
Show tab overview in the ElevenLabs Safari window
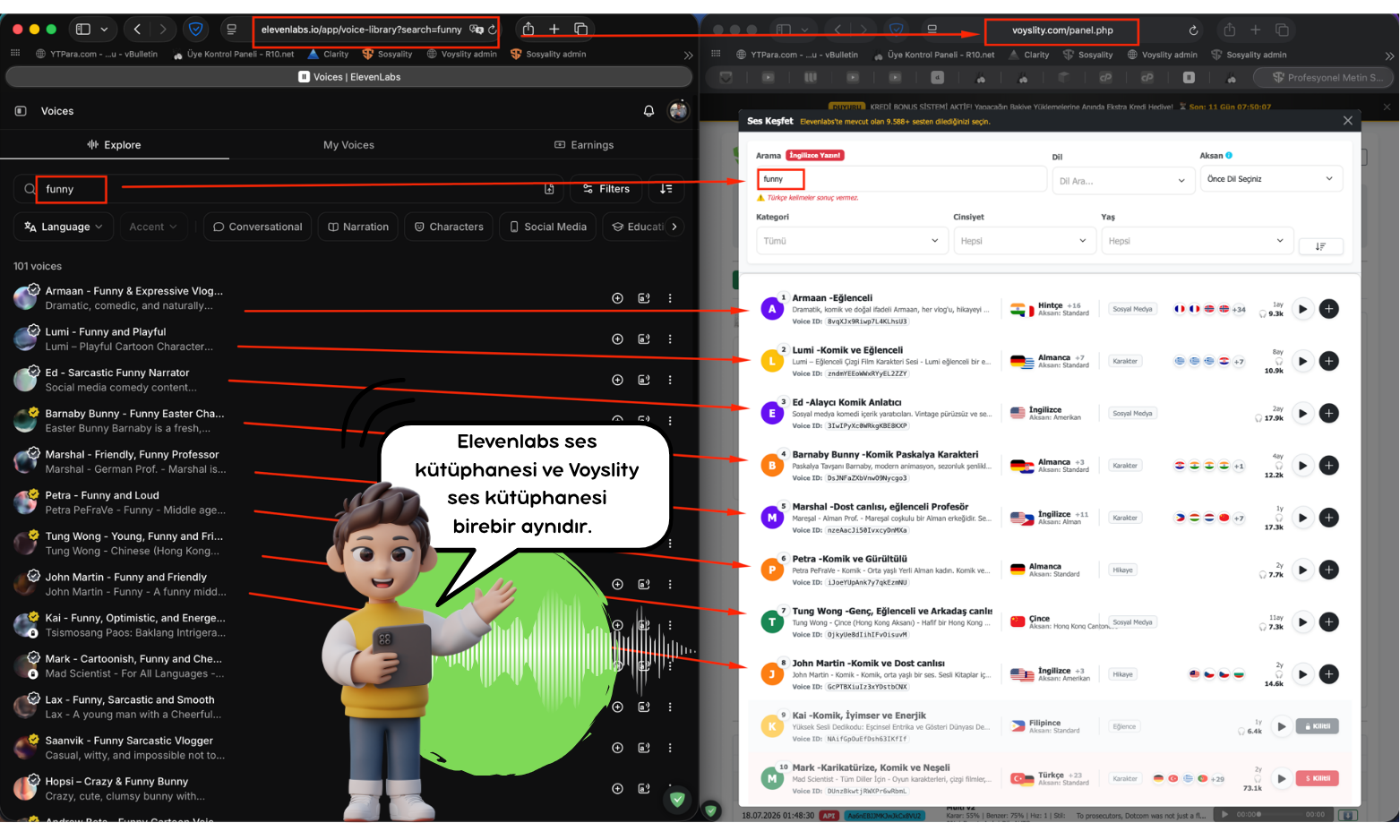tap(580, 30)
